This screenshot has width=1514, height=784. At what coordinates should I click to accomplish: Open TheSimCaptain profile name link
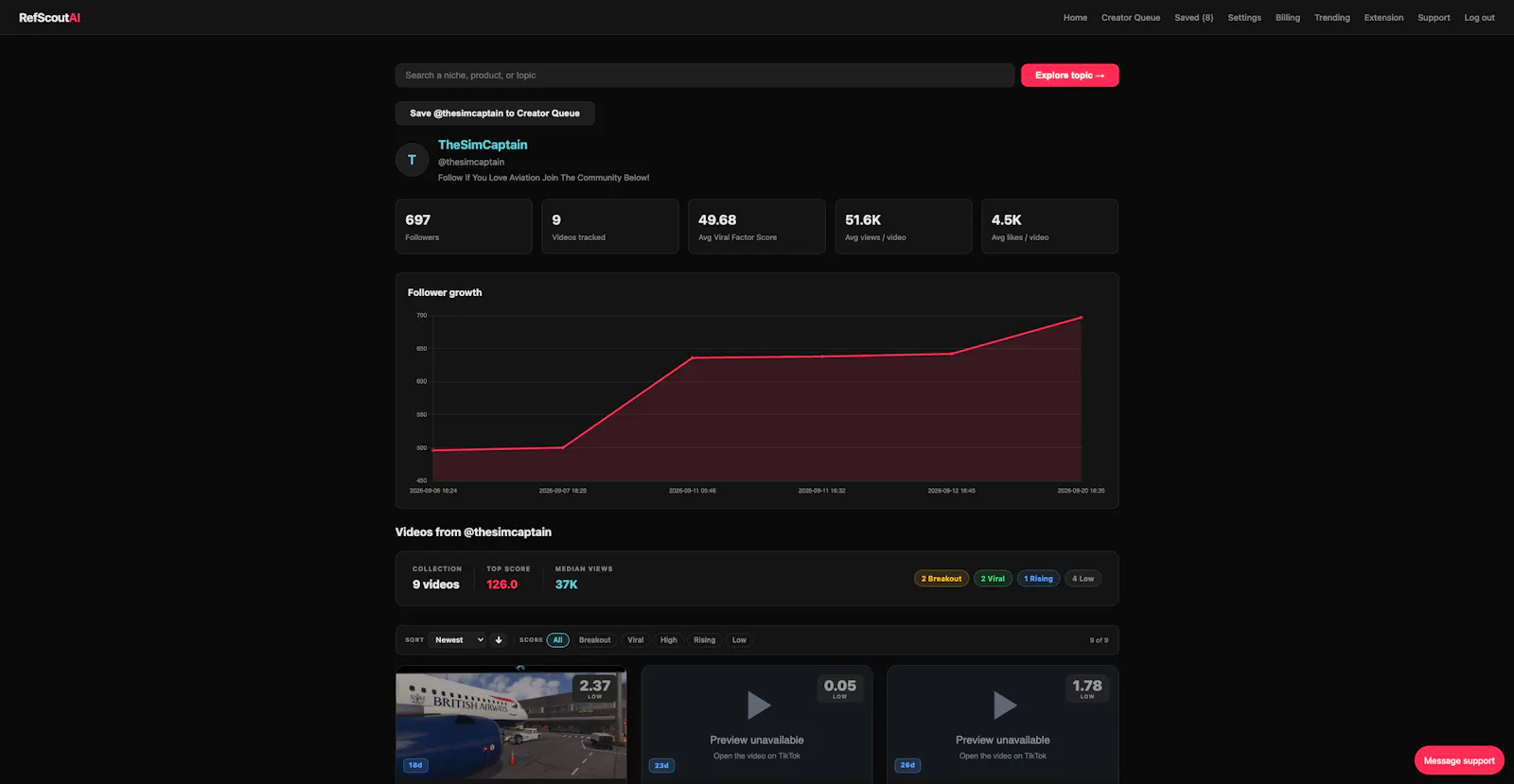[x=483, y=145]
